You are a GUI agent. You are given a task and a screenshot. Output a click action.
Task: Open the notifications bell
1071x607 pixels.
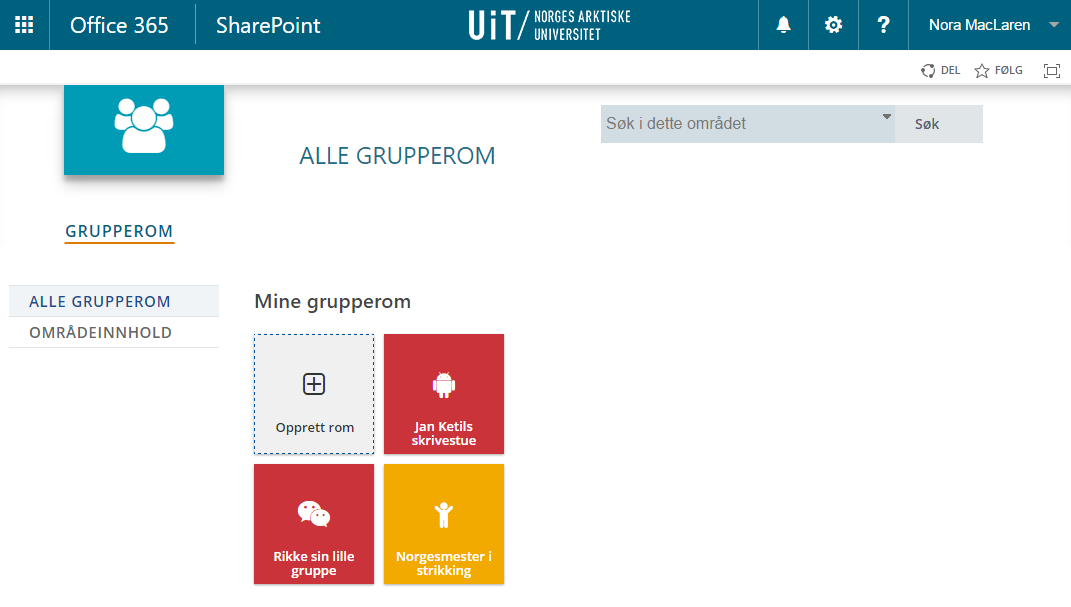click(x=783, y=25)
